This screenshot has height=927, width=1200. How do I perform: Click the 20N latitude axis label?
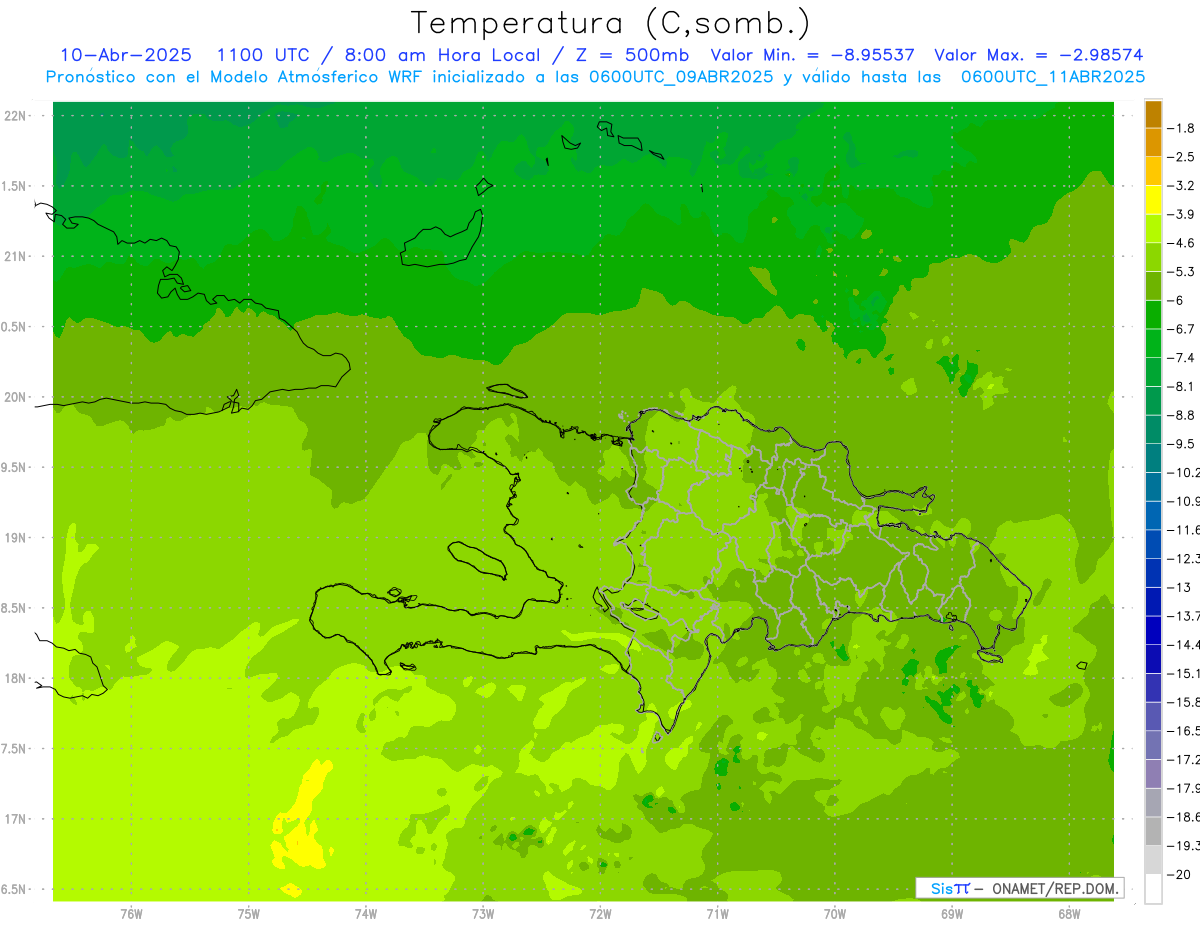click(x=15, y=397)
